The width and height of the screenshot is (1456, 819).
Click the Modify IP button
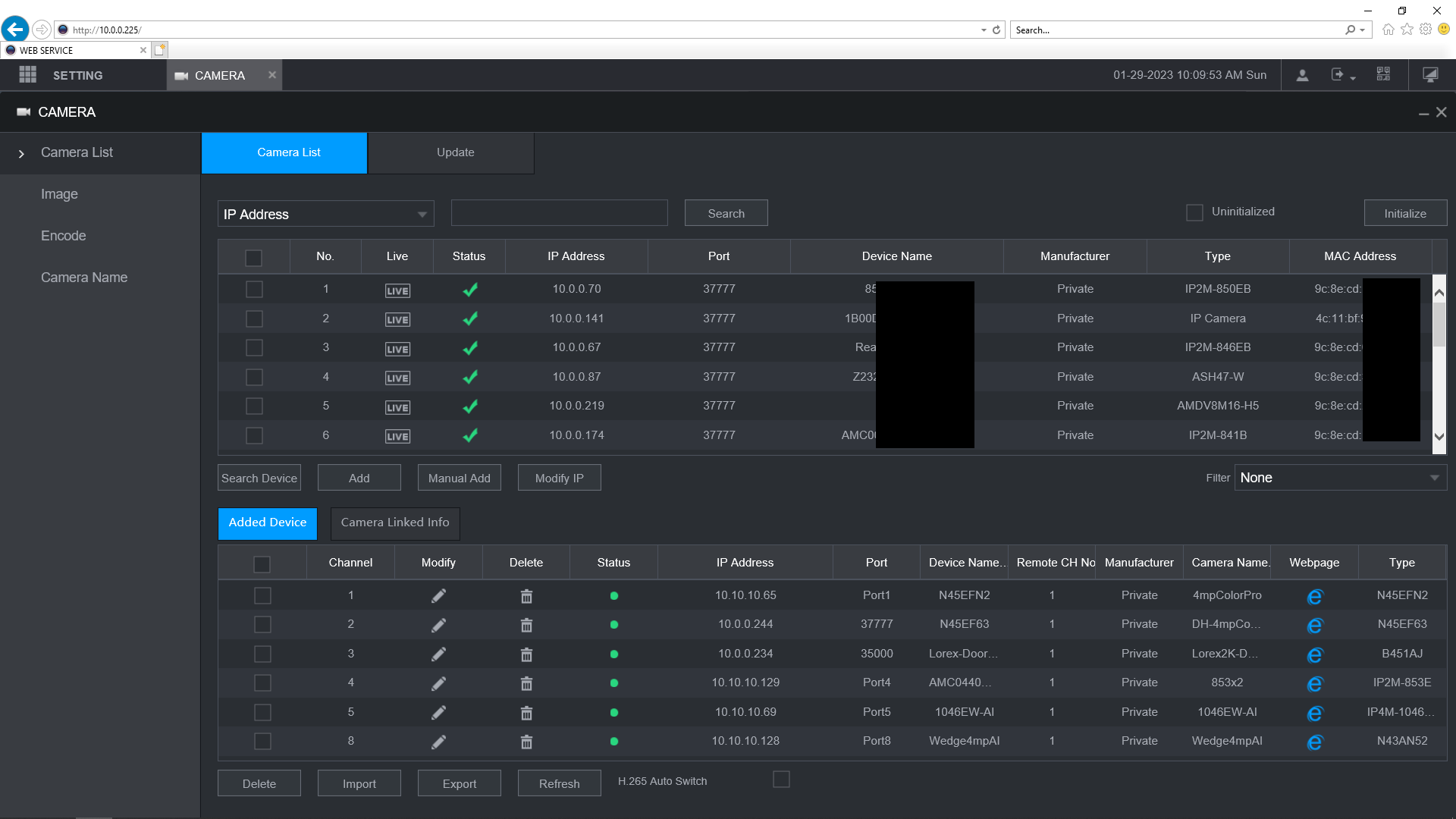pyautogui.click(x=560, y=478)
